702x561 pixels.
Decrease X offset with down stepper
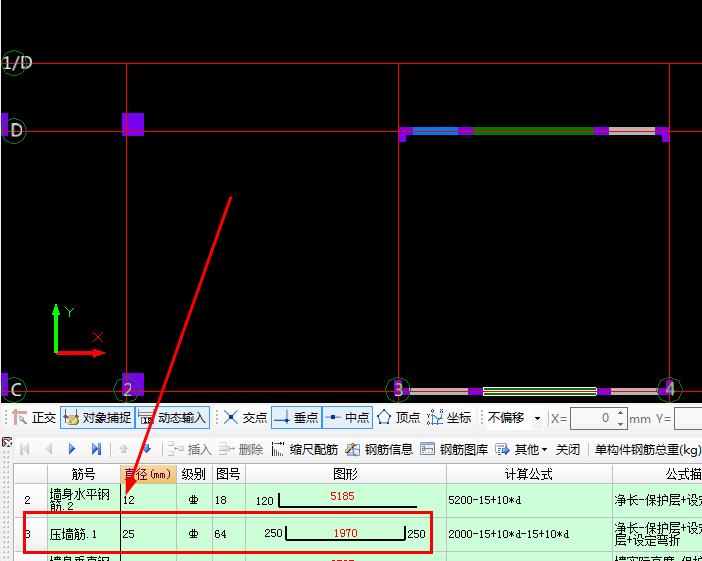(x=621, y=424)
